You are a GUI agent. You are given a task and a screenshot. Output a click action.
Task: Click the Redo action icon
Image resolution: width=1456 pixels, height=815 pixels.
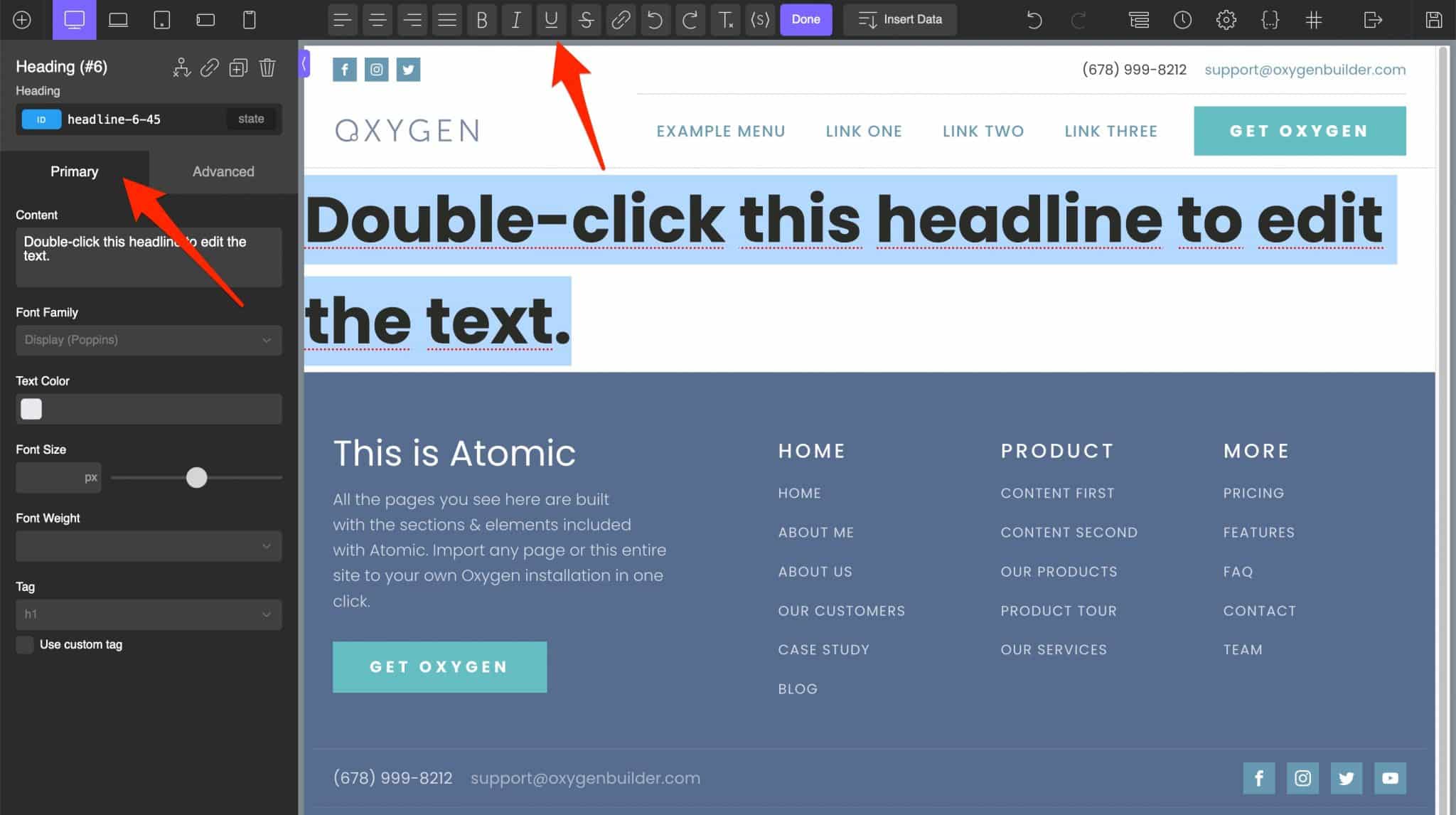(x=690, y=18)
